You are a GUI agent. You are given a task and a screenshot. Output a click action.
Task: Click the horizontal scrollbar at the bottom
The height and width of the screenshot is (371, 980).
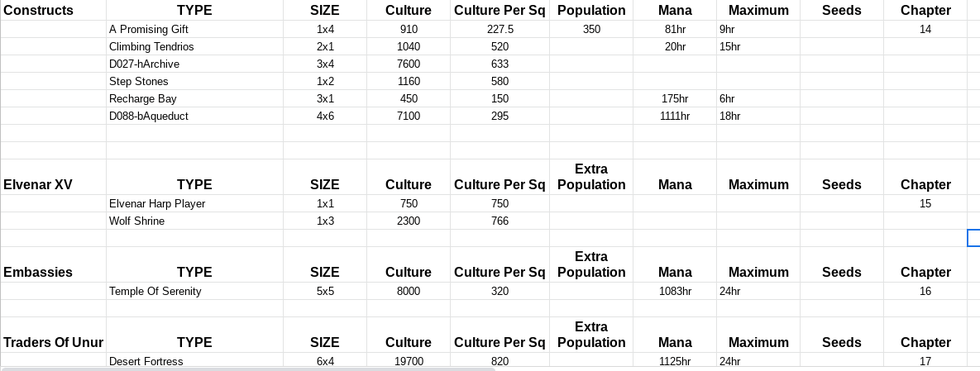click(249, 369)
